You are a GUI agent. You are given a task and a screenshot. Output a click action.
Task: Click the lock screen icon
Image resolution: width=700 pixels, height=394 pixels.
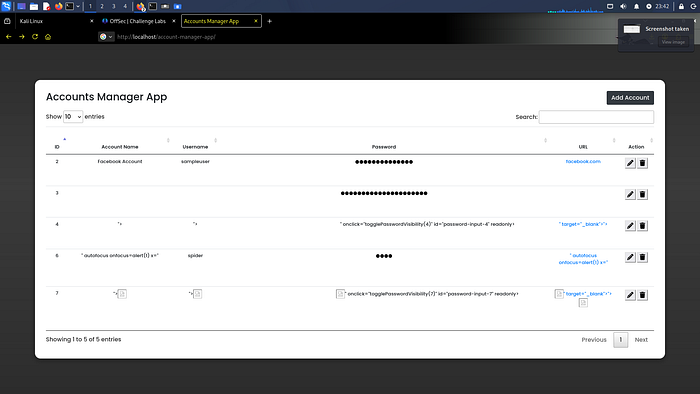(681, 6)
